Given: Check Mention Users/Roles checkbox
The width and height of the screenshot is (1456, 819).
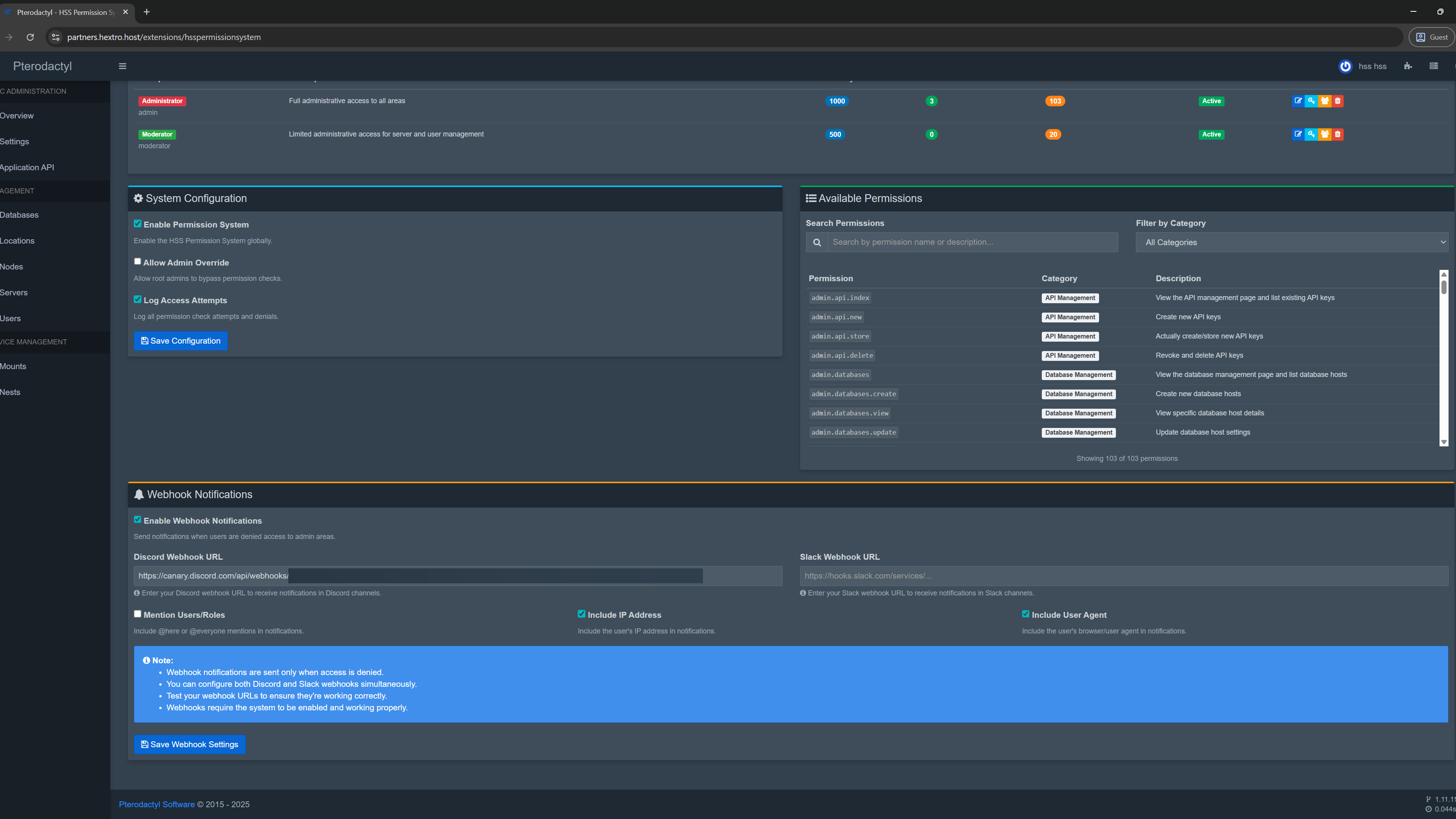Looking at the screenshot, I should [137, 614].
